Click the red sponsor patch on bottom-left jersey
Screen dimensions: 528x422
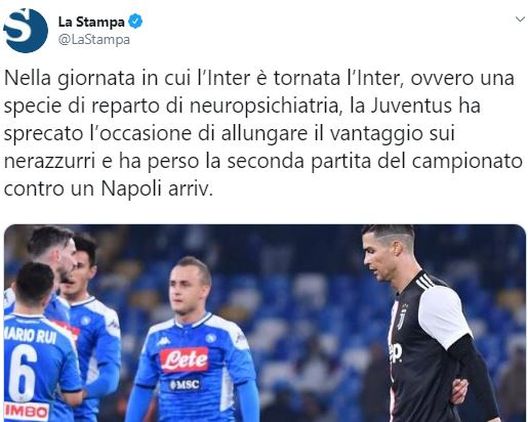click(x=27, y=412)
